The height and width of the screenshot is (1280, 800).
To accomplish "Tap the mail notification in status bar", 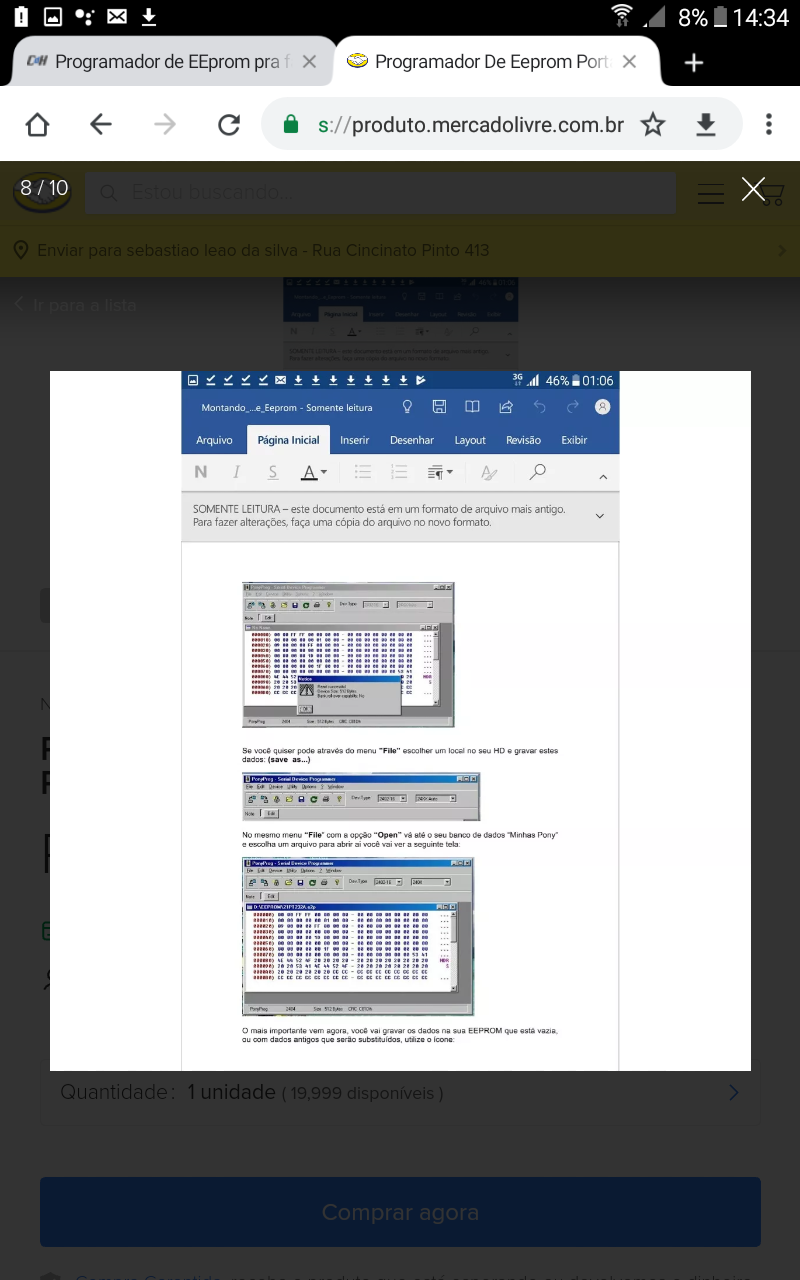I will pos(117,17).
